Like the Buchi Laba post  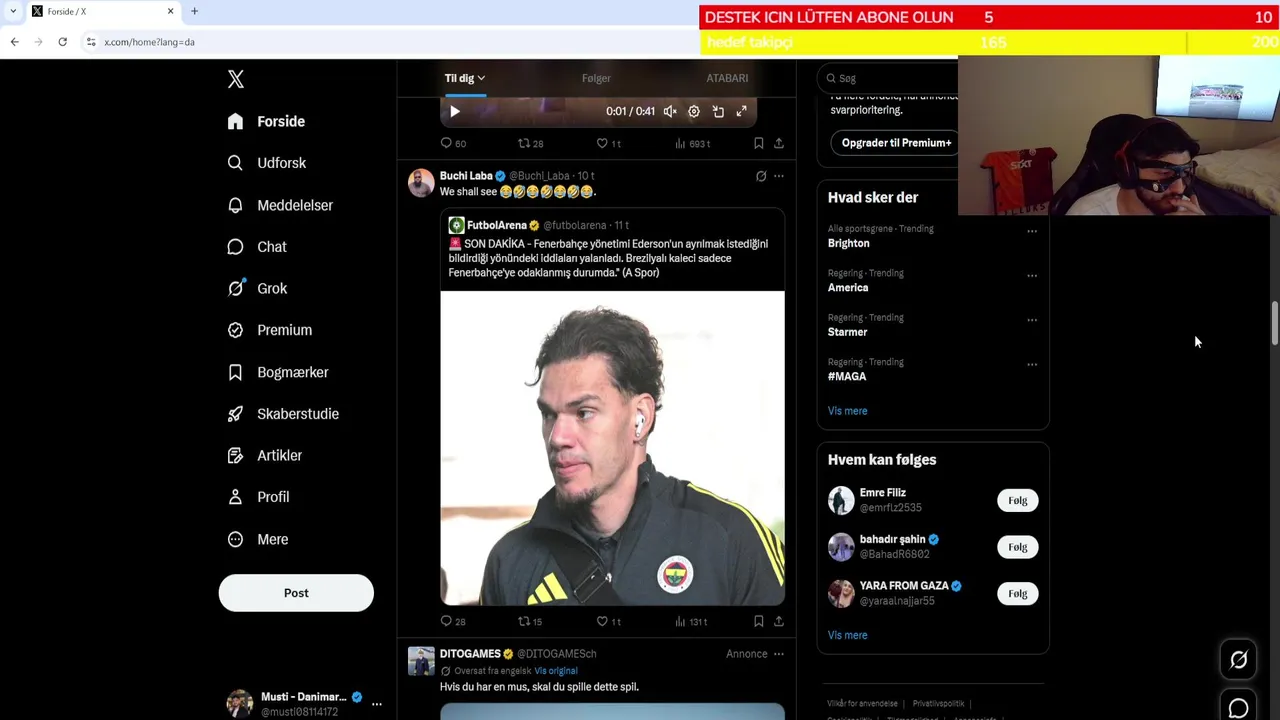(x=608, y=621)
